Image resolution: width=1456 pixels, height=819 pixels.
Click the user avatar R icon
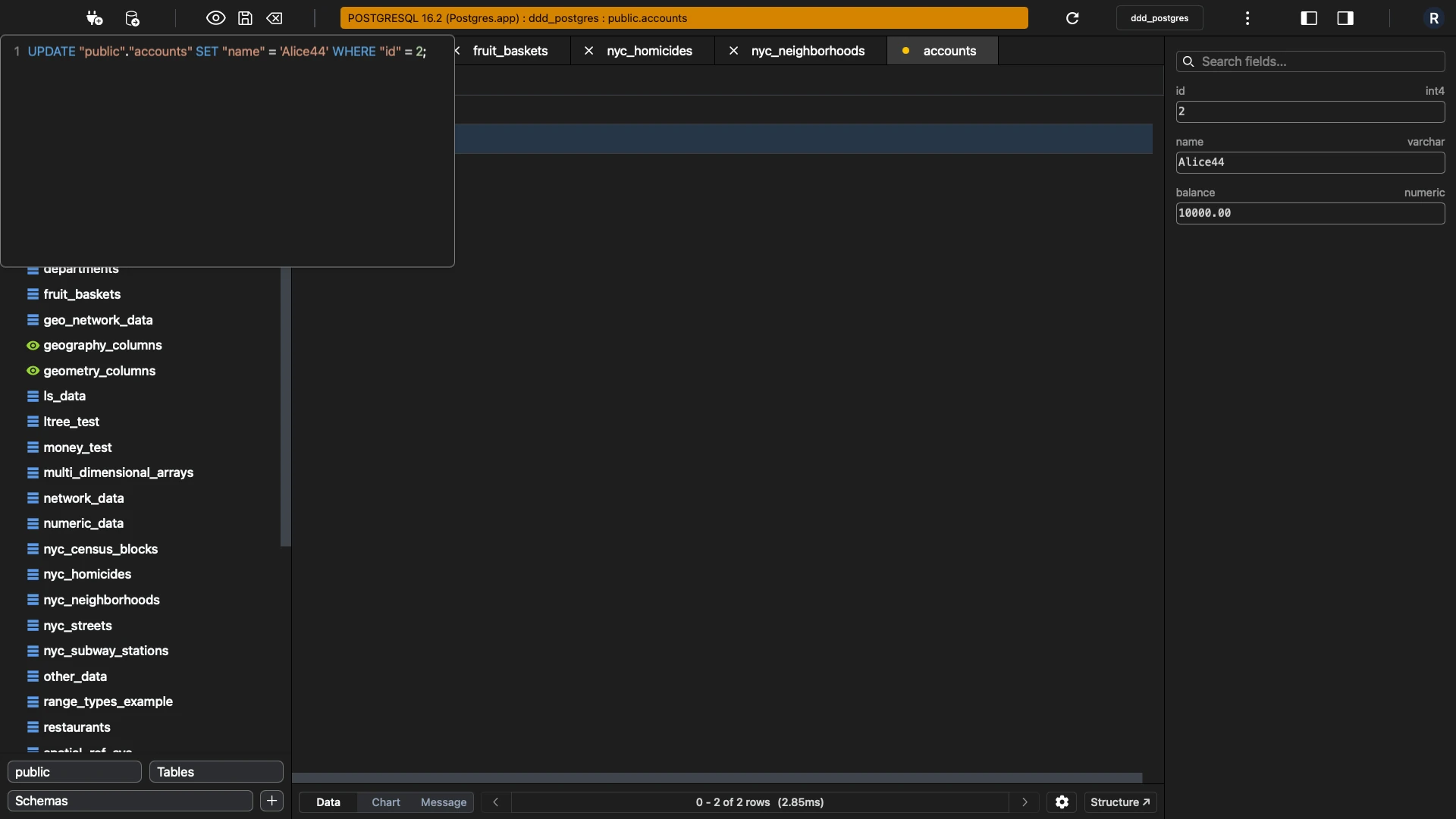point(1433,18)
